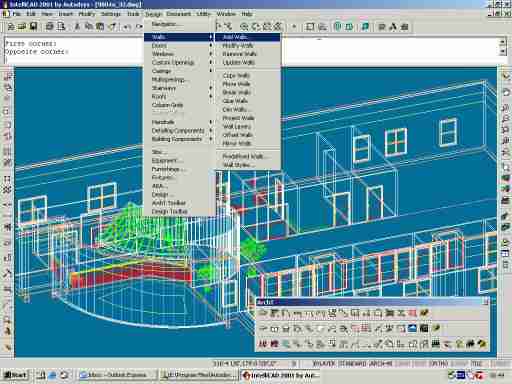Open the Document menu
This screenshot has width=512, height=384.
(x=179, y=14)
